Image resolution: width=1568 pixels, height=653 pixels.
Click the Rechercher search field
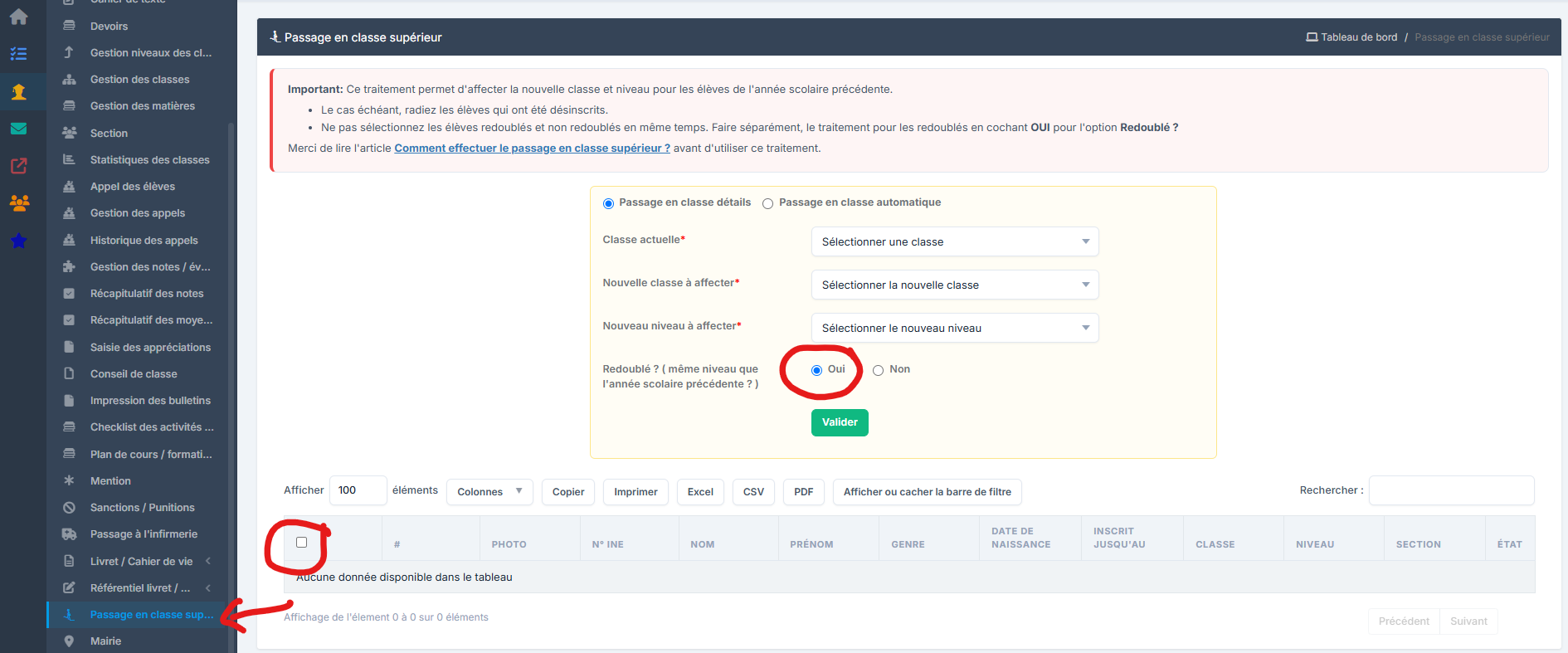coord(1451,490)
